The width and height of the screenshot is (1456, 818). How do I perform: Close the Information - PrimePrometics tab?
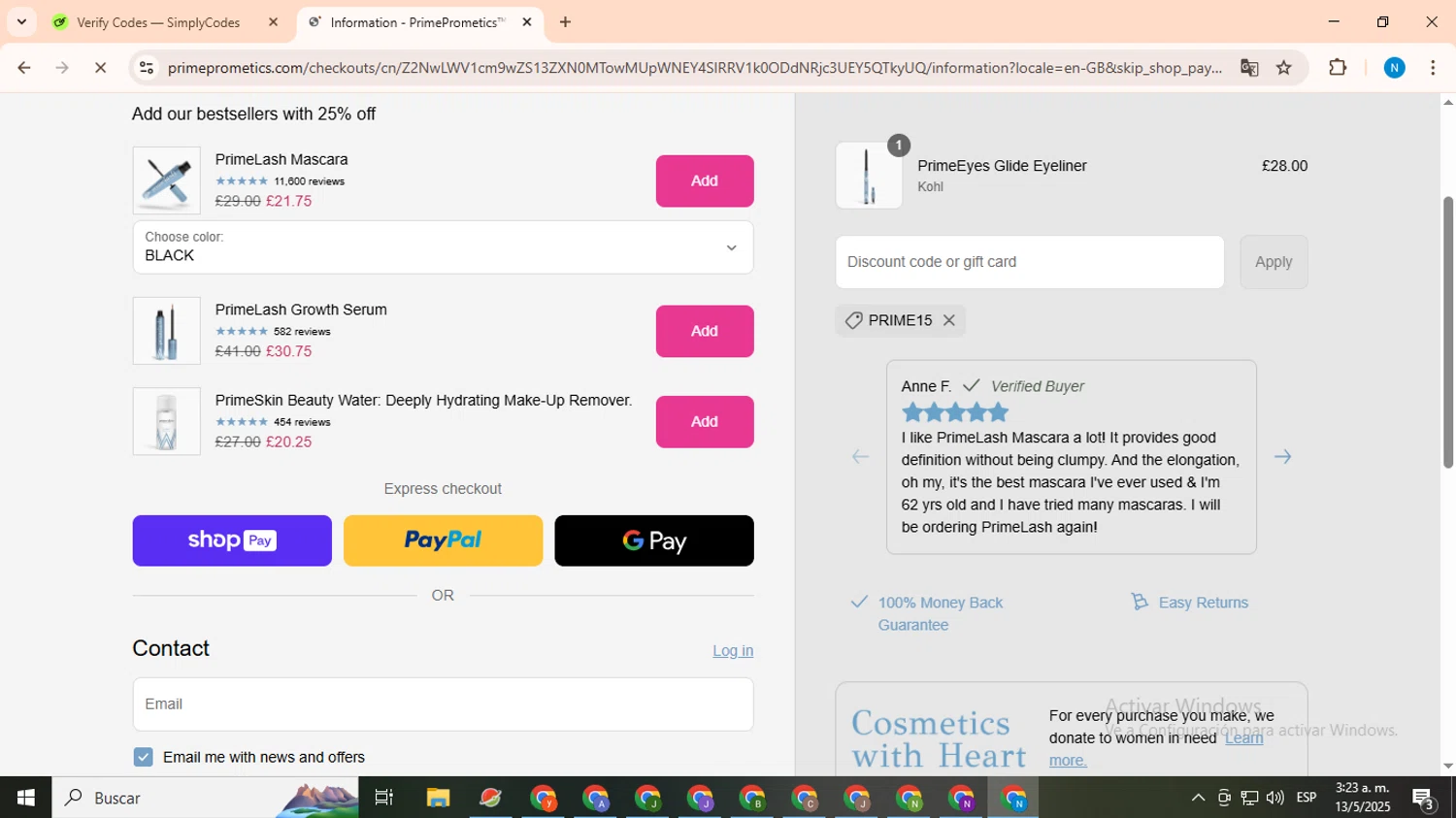[x=527, y=22]
